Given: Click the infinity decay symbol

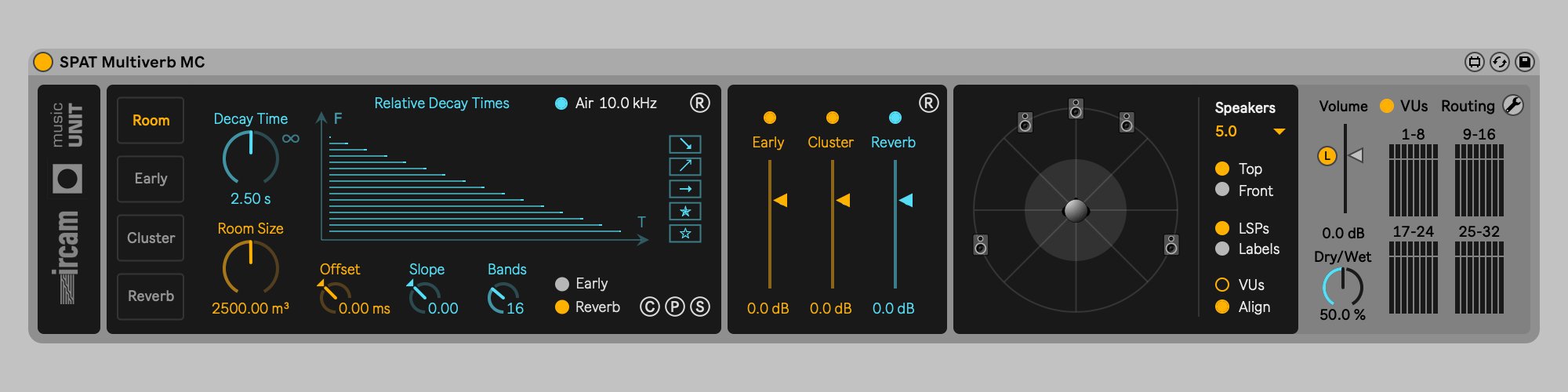Looking at the screenshot, I should [x=291, y=139].
